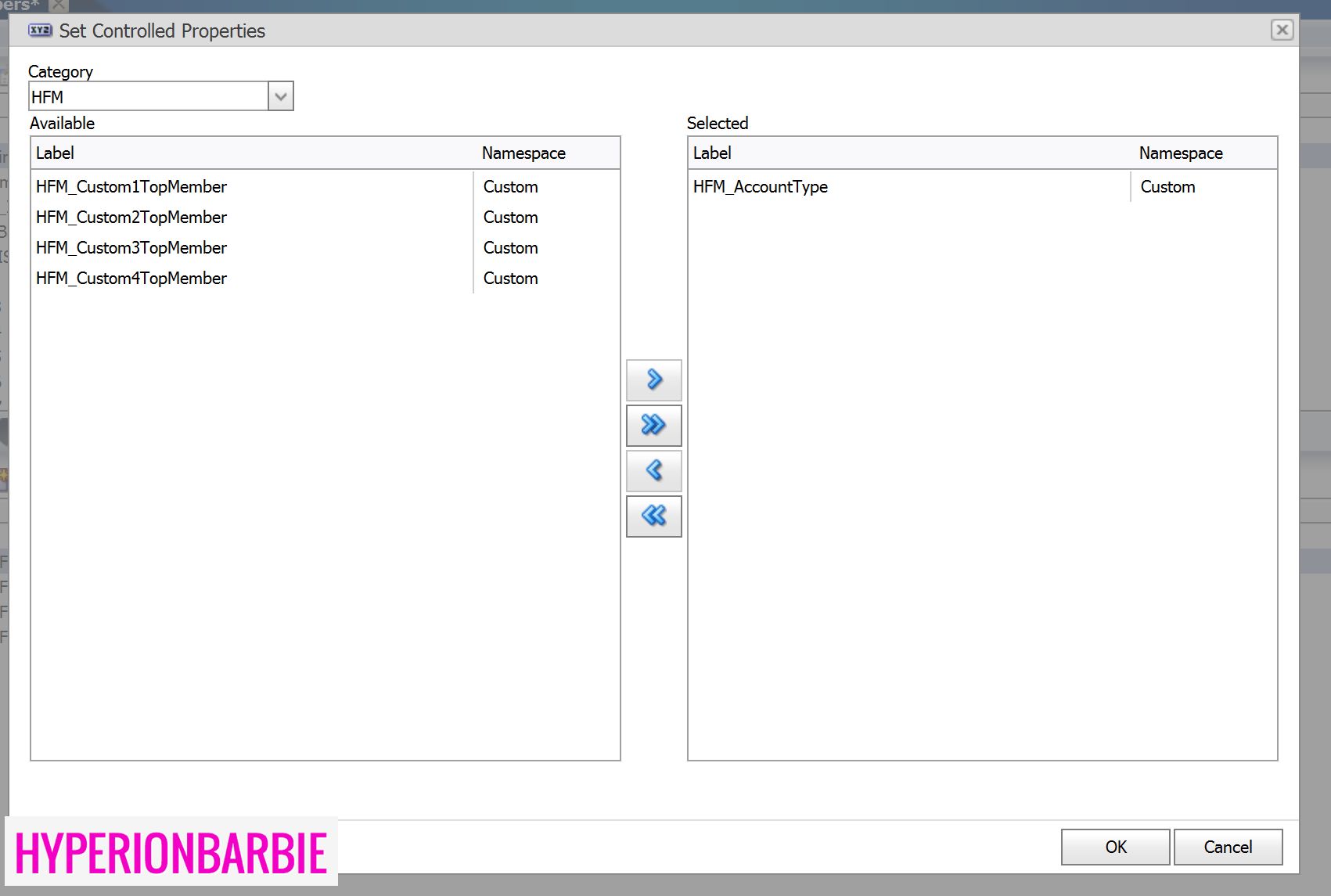The width and height of the screenshot is (1331, 896).
Task: Click the double right arrow move-all button
Action: point(653,426)
